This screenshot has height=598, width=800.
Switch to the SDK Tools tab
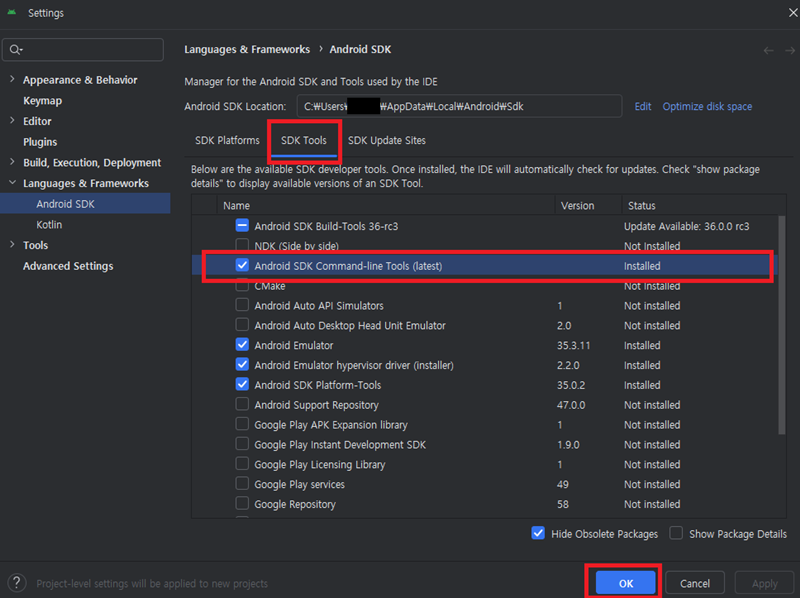[x=304, y=140]
